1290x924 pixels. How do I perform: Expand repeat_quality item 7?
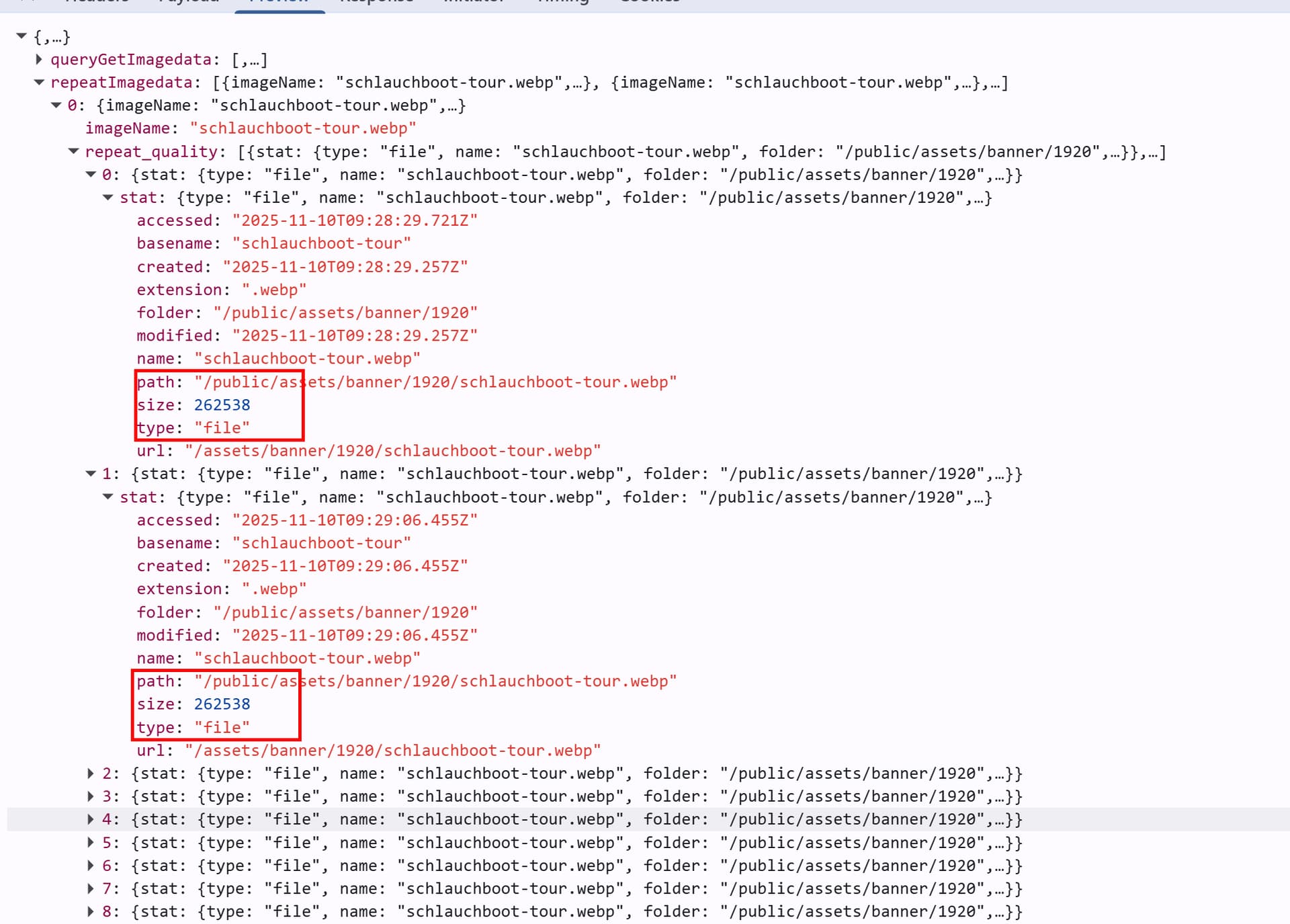click(91, 888)
